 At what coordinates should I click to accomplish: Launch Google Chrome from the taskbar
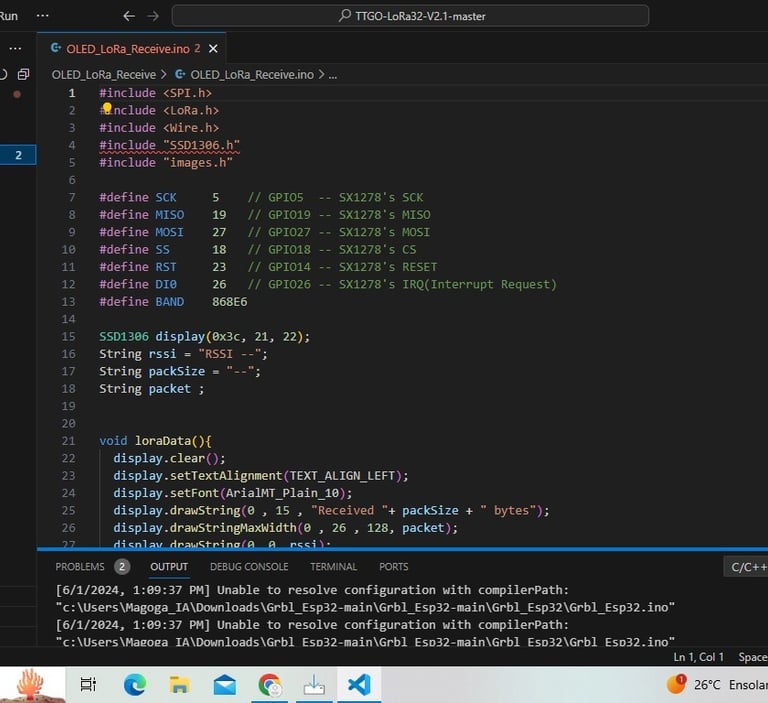pyautogui.click(x=269, y=684)
